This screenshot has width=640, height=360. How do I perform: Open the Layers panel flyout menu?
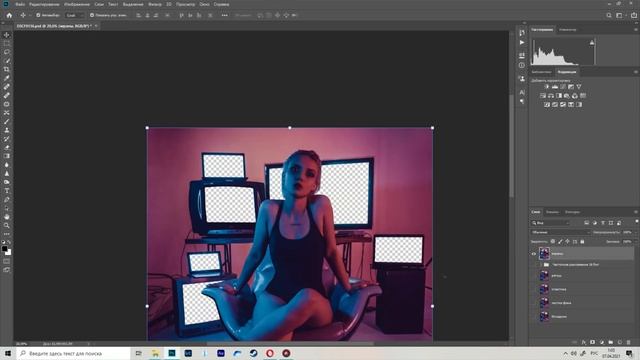coord(636,212)
